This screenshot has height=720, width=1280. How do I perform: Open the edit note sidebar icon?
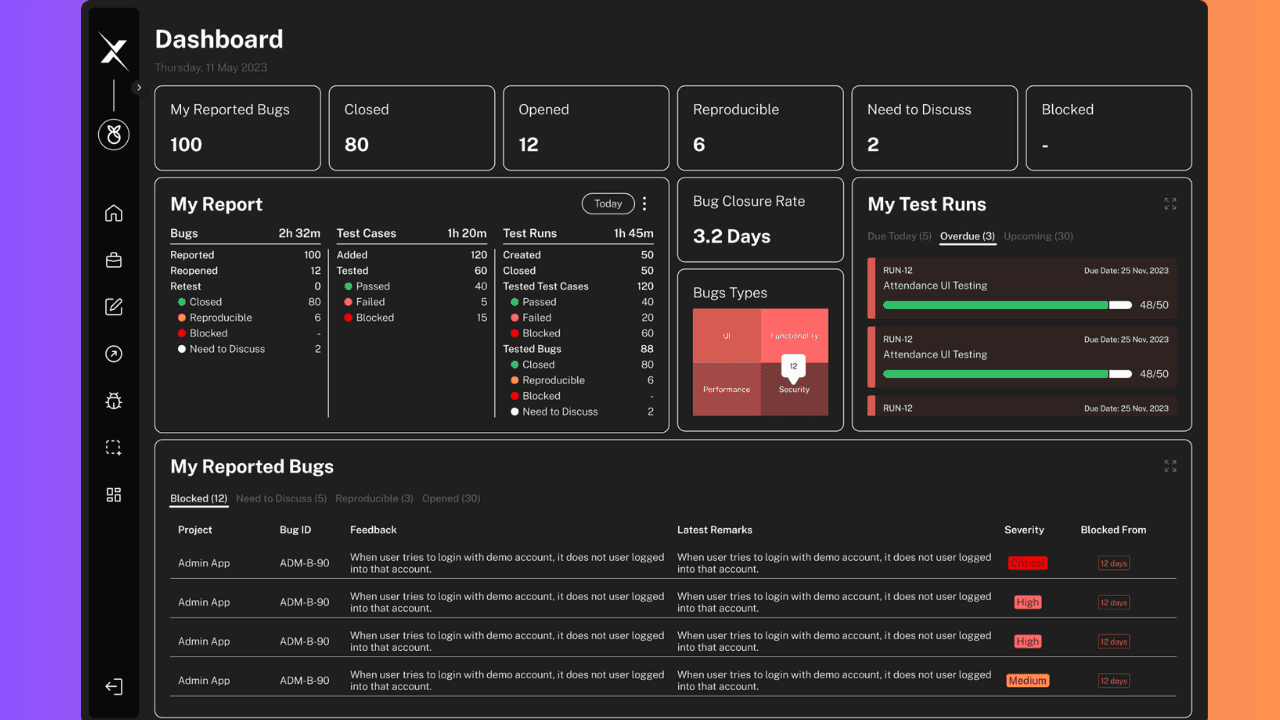click(x=114, y=307)
